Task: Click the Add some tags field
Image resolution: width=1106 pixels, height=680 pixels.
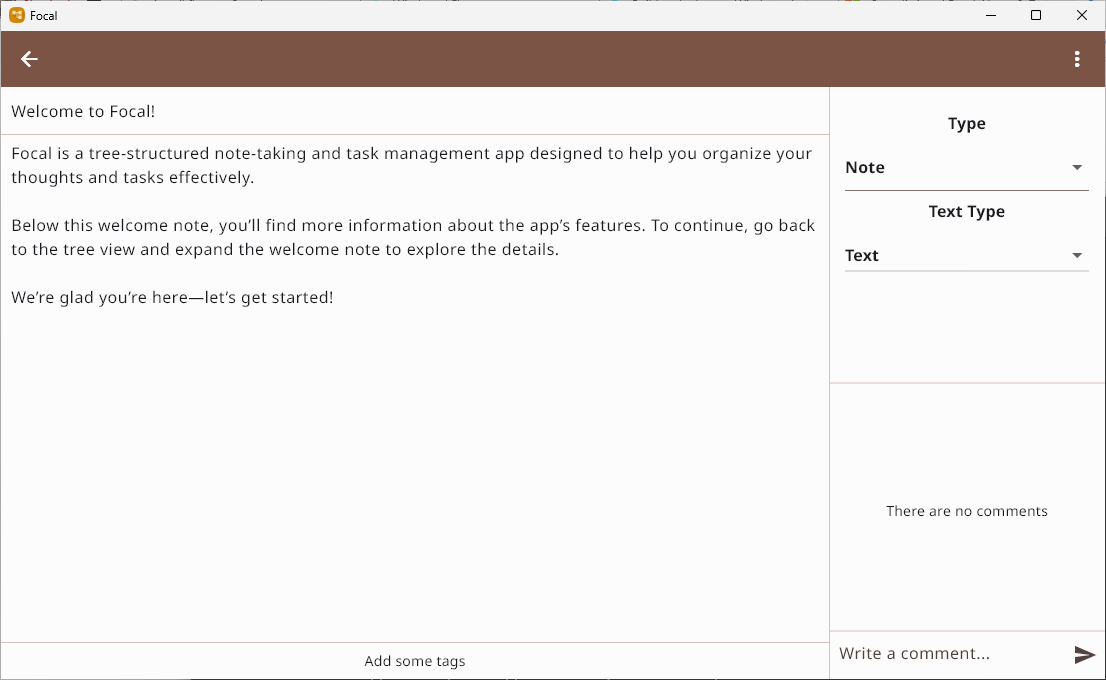Action: (x=414, y=661)
